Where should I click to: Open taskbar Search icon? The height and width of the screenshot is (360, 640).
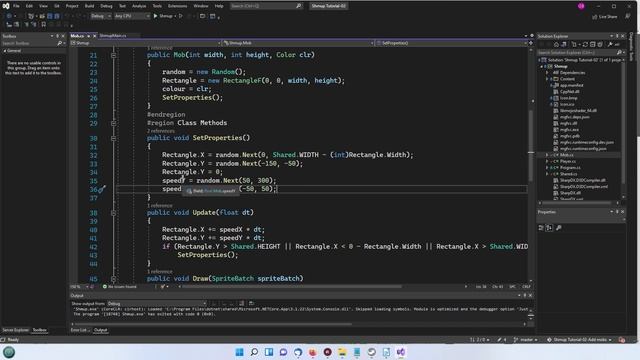(254, 352)
